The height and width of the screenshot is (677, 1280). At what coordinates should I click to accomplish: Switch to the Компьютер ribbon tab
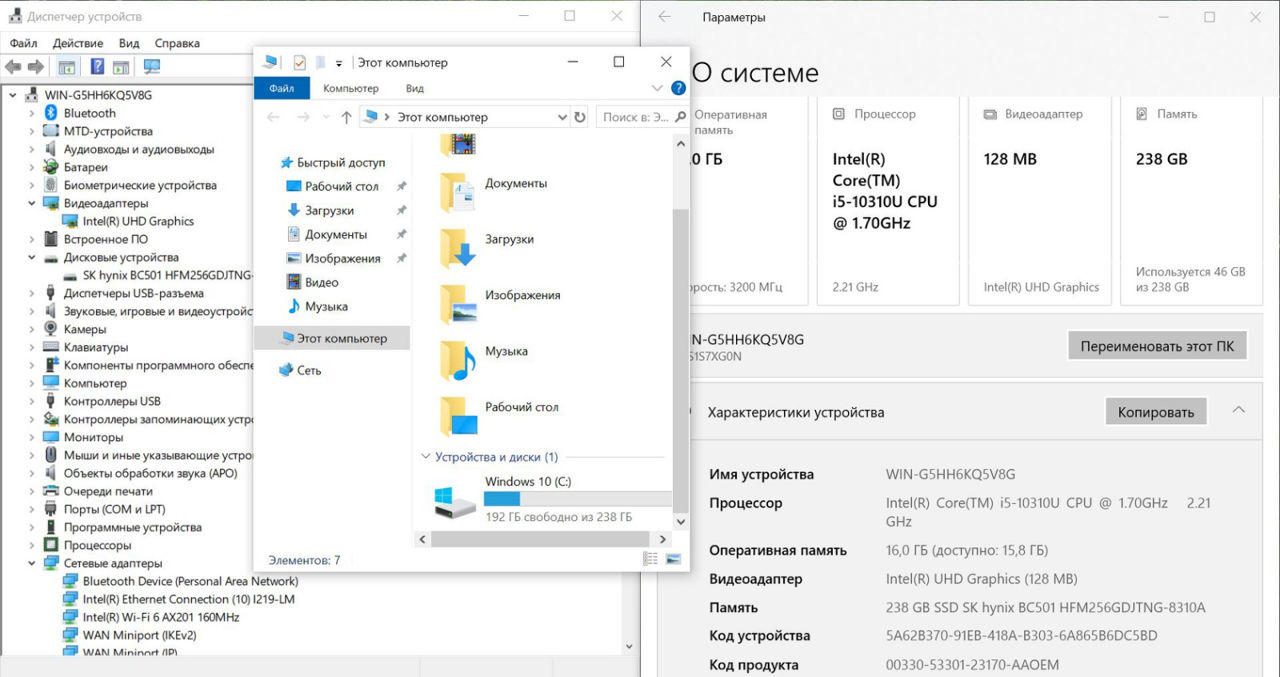[x=350, y=88]
